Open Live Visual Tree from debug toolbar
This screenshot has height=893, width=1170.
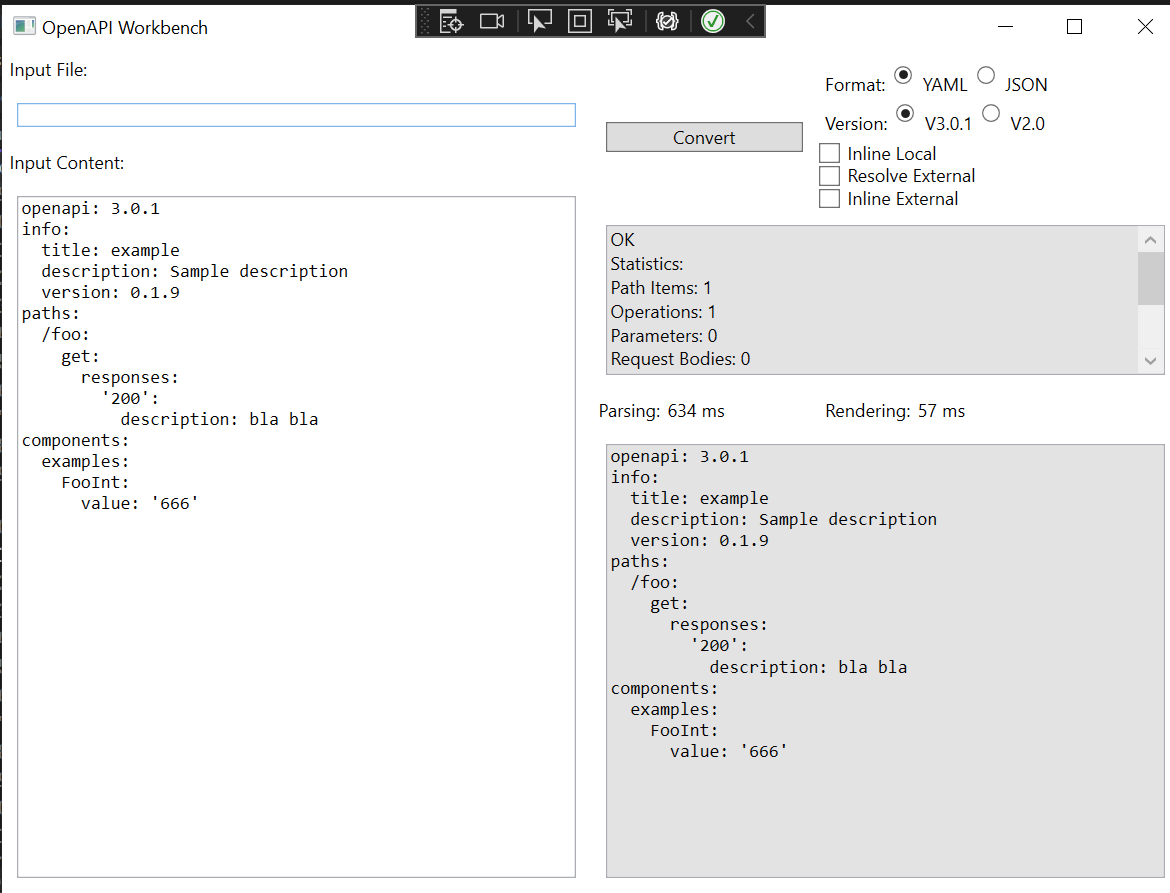[451, 22]
